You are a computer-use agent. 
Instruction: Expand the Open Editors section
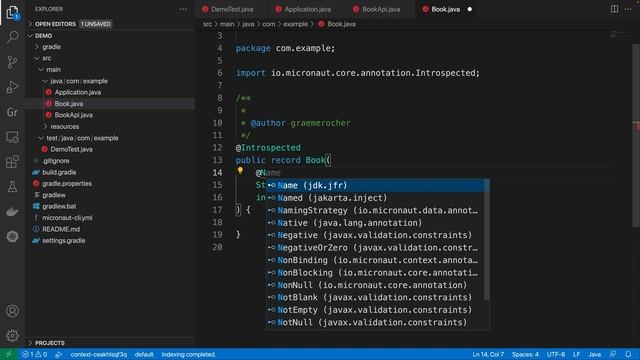pyautogui.click(x=111, y=24)
